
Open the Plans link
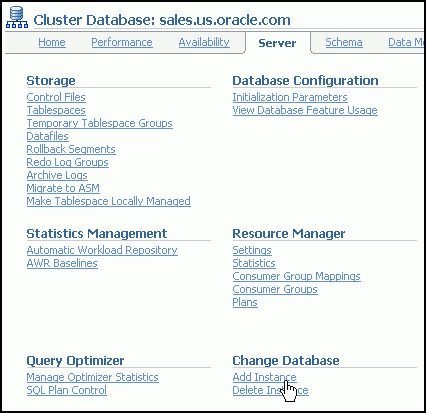click(x=245, y=302)
